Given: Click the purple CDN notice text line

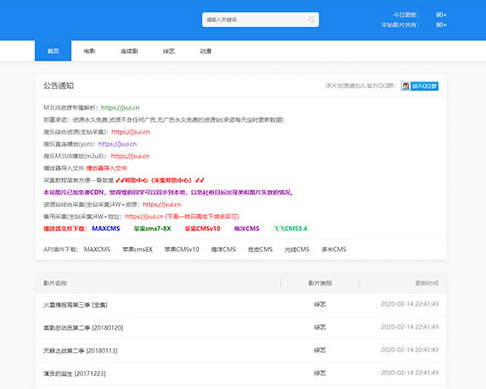Looking at the screenshot, I should (x=168, y=192).
